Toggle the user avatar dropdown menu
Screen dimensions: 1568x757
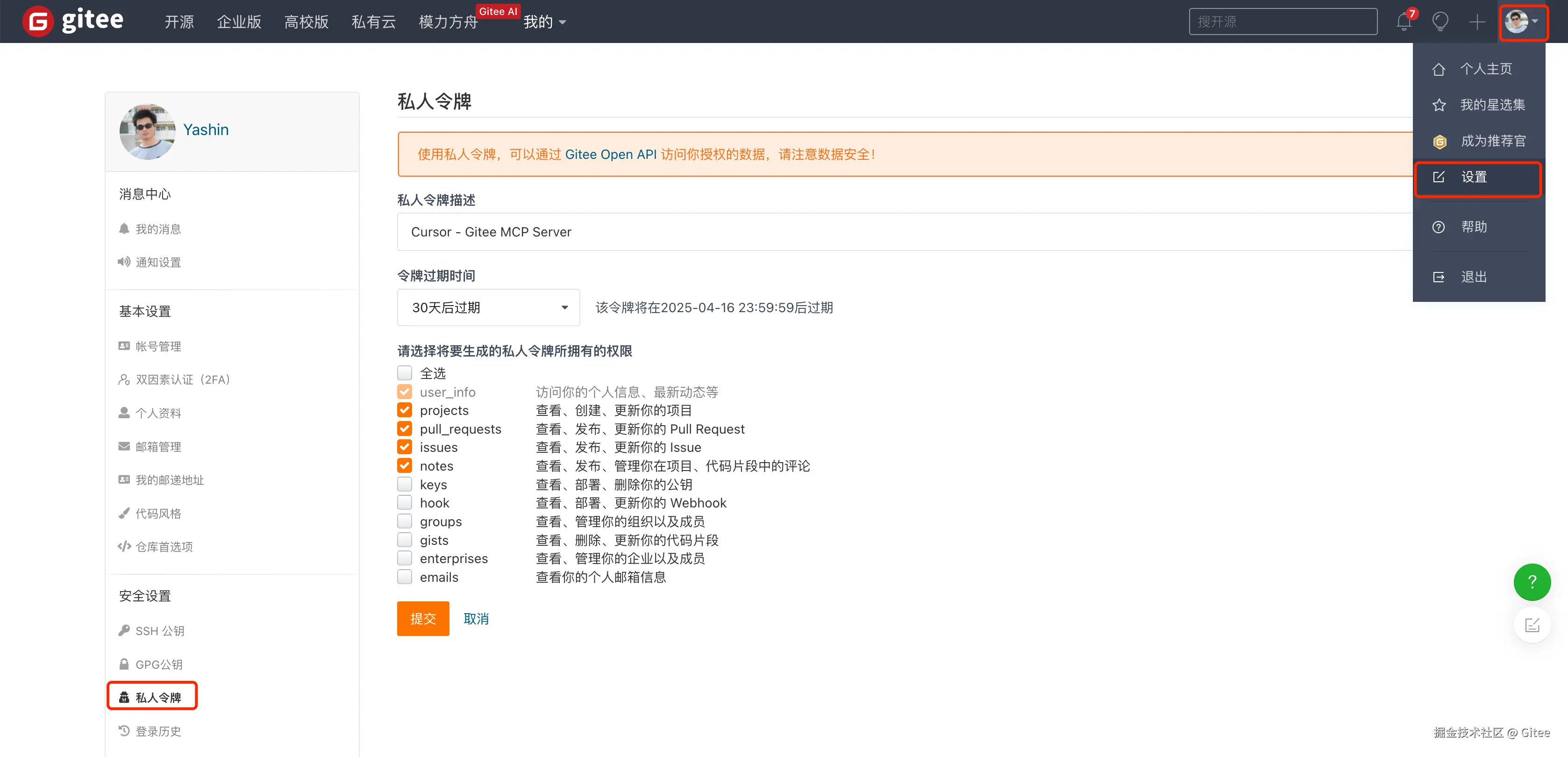[1522, 22]
